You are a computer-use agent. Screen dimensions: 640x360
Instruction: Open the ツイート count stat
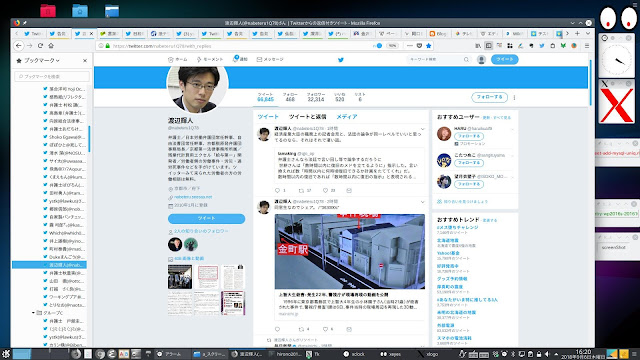tap(265, 97)
